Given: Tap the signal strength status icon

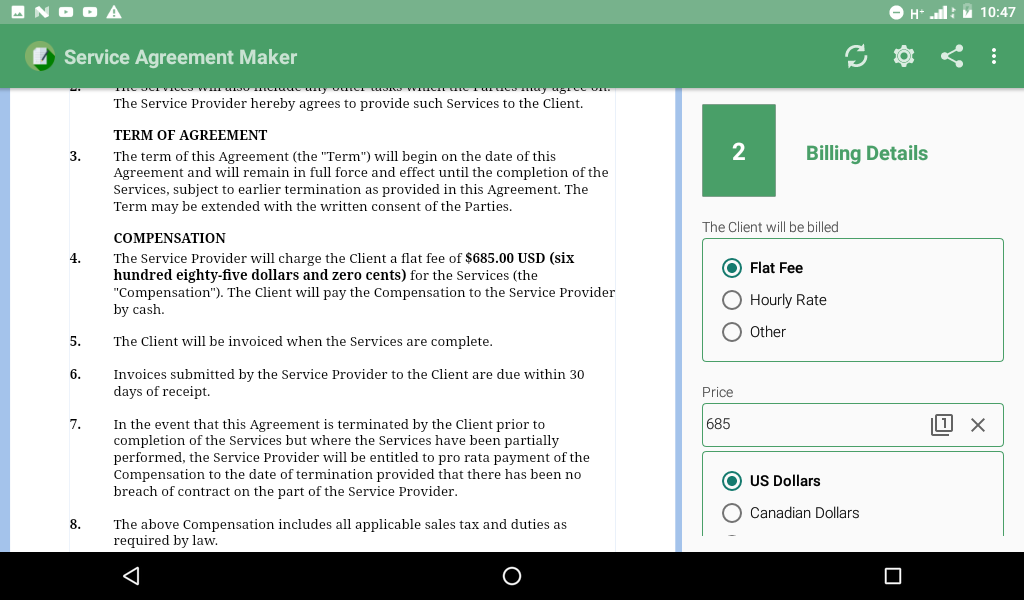Looking at the screenshot, I should pos(938,12).
